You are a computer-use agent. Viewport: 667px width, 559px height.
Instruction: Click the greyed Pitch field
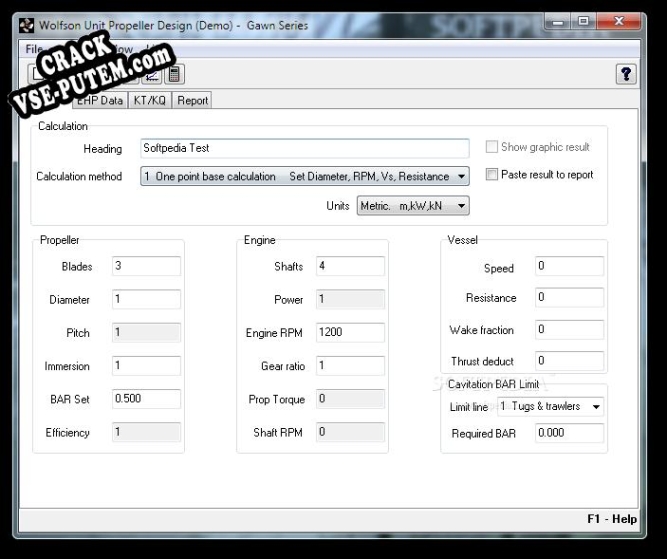(x=146, y=332)
